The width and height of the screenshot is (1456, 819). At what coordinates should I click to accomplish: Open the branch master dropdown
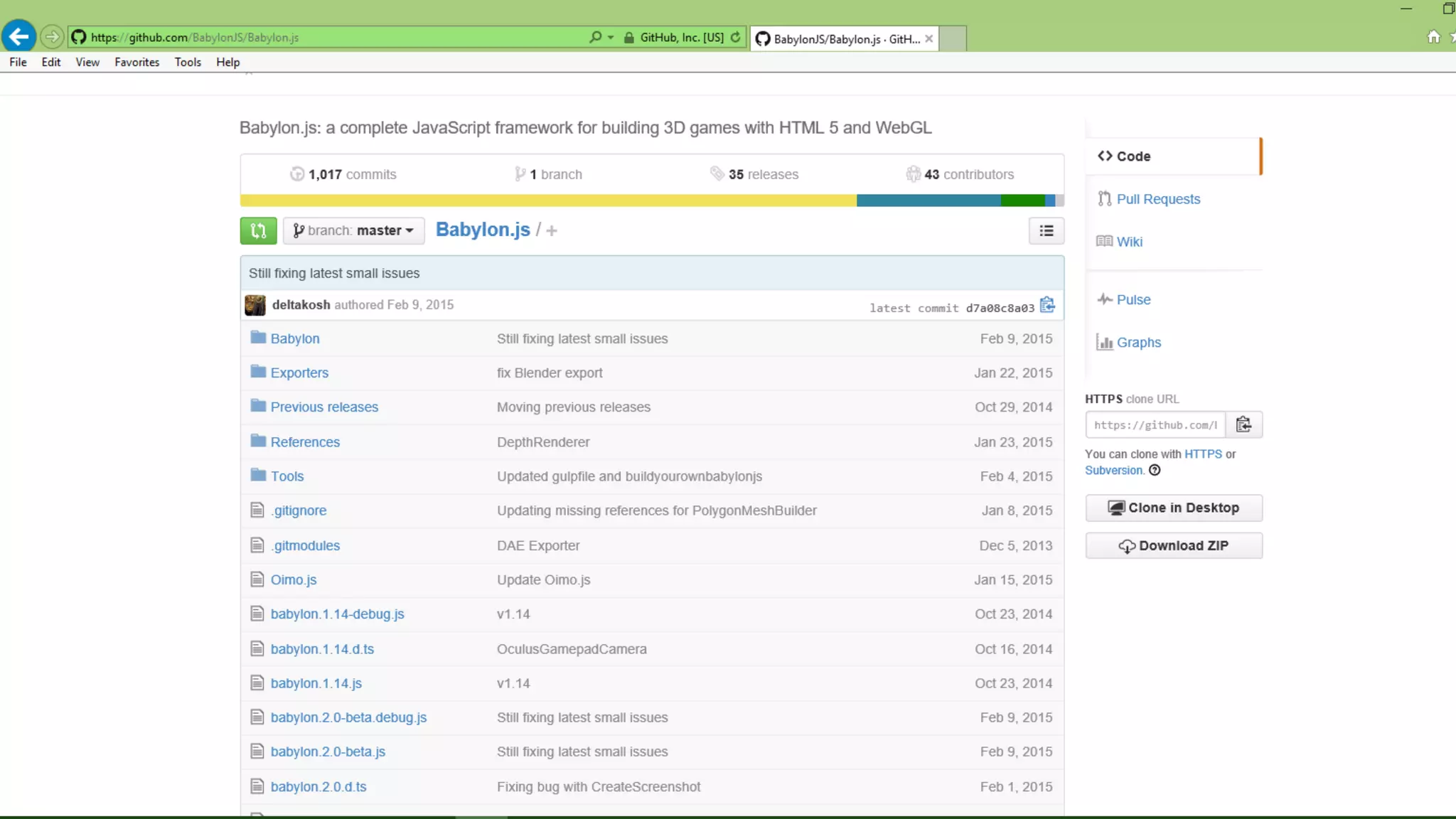coord(353,230)
